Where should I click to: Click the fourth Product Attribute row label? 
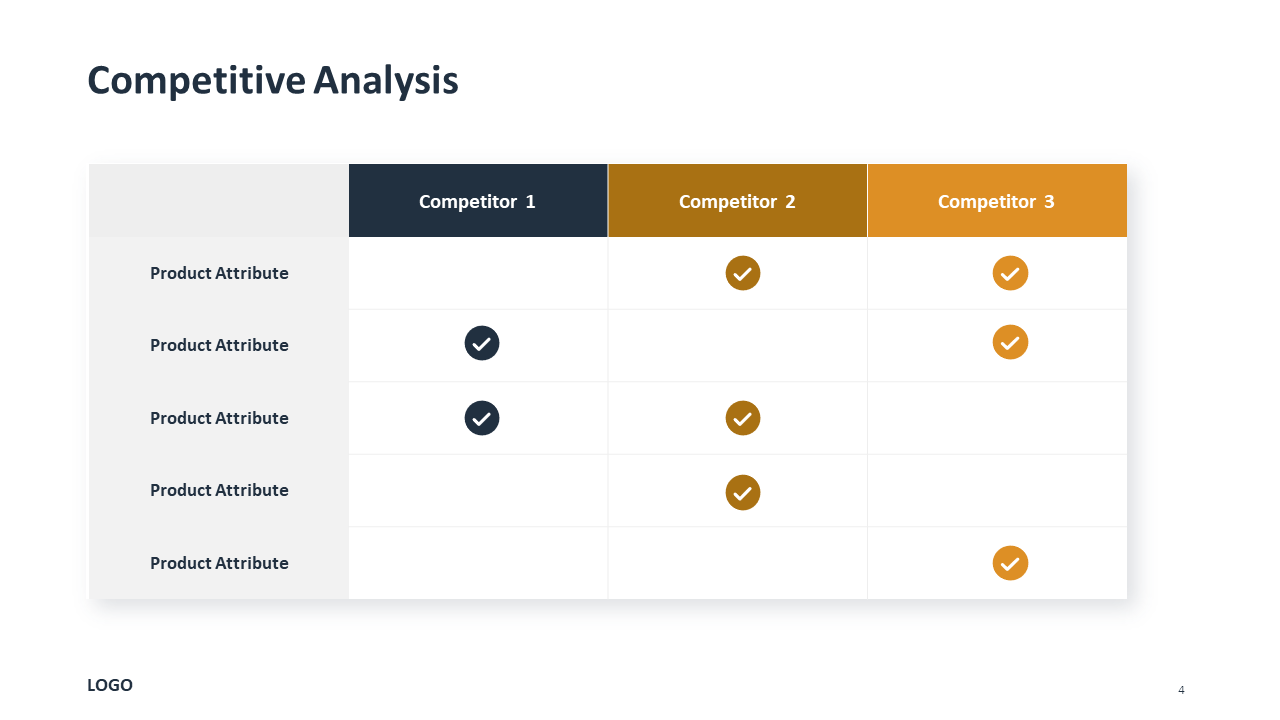click(219, 490)
